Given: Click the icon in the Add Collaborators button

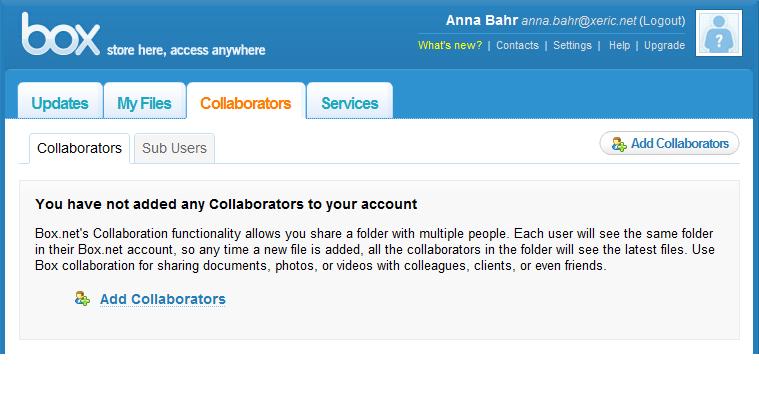Looking at the screenshot, I should click(619, 144).
